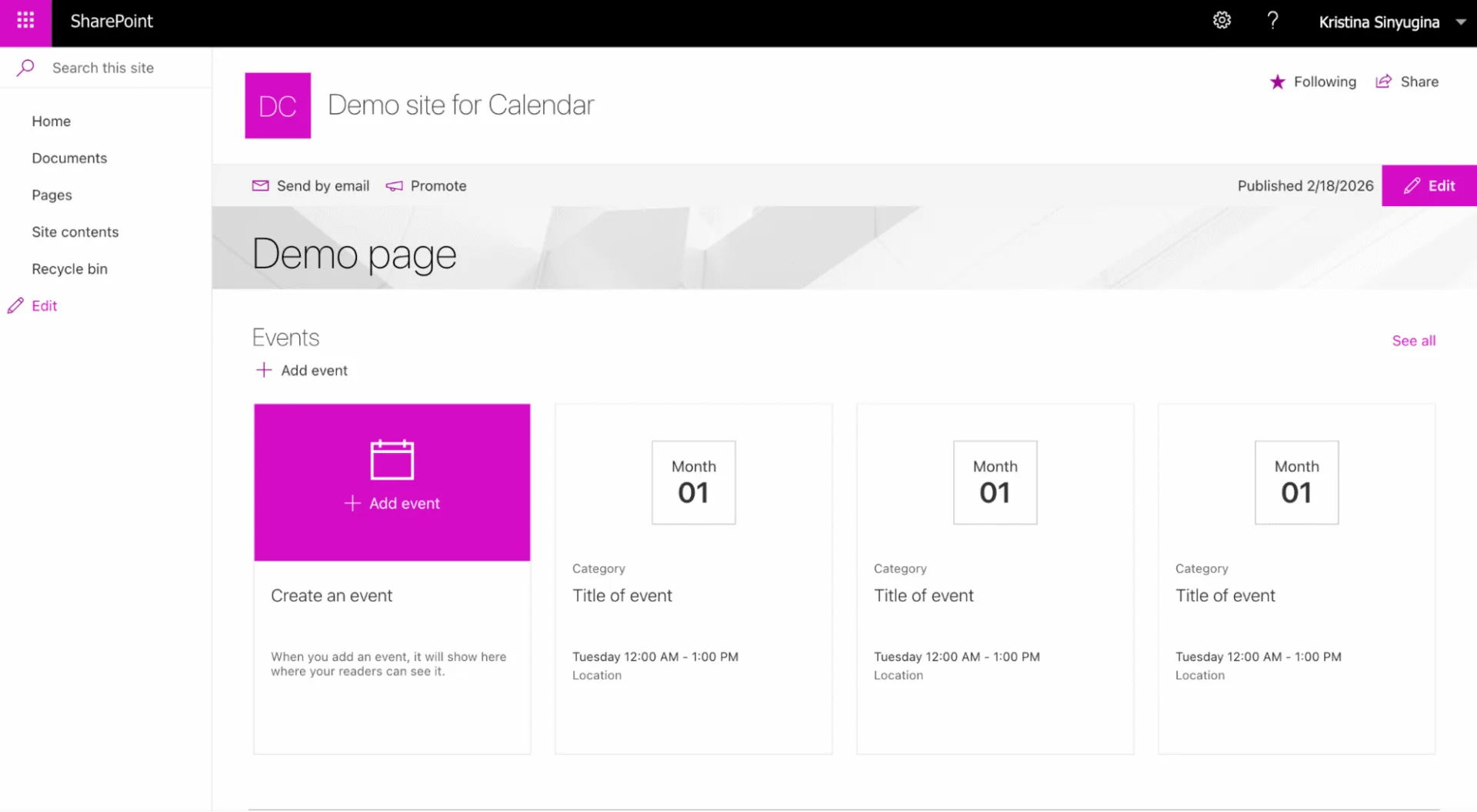1477x812 pixels.
Task: Click Add event text under Events heading
Action: [x=314, y=370]
